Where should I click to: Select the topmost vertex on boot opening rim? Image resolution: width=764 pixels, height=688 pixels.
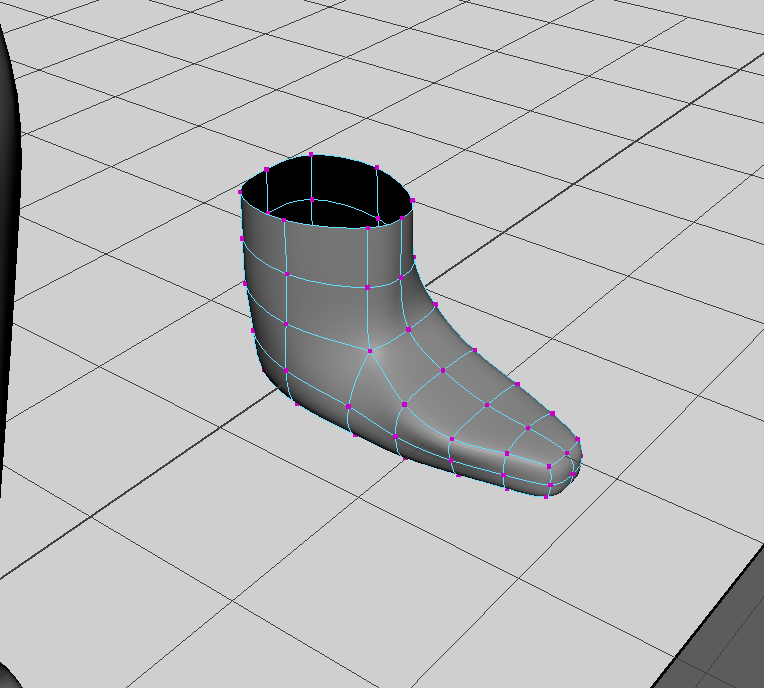click(311, 154)
